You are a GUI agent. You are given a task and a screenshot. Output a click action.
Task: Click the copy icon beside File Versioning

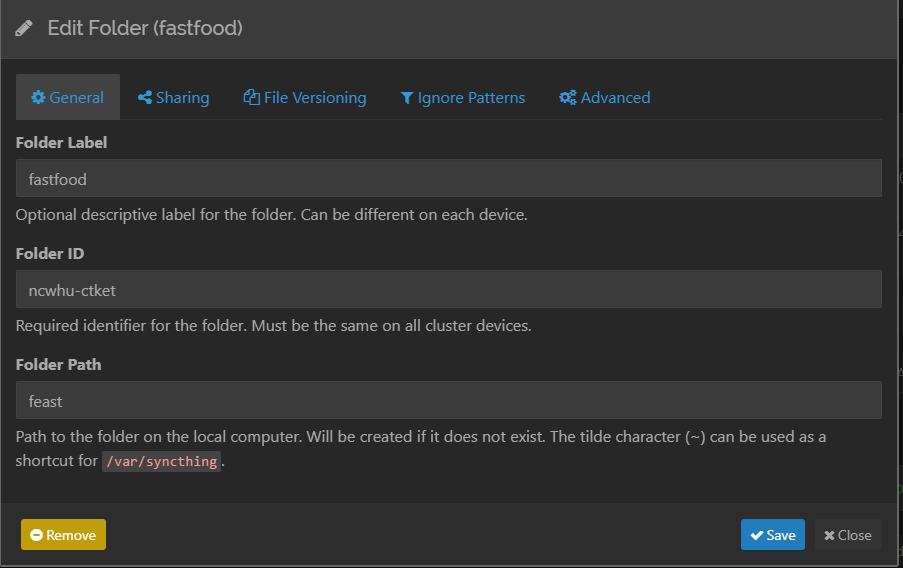[251, 98]
